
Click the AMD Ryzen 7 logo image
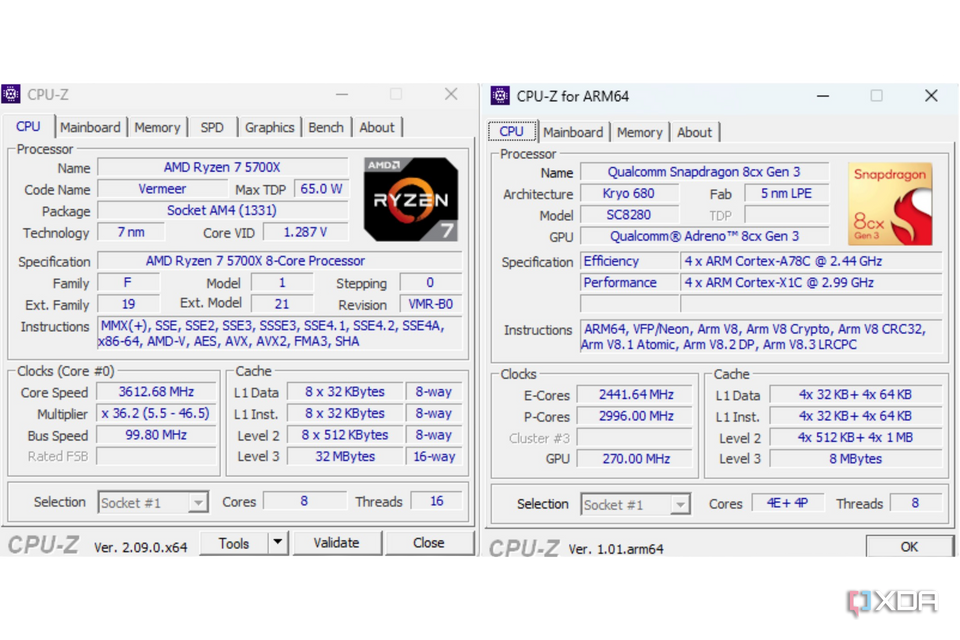(x=410, y=199)
